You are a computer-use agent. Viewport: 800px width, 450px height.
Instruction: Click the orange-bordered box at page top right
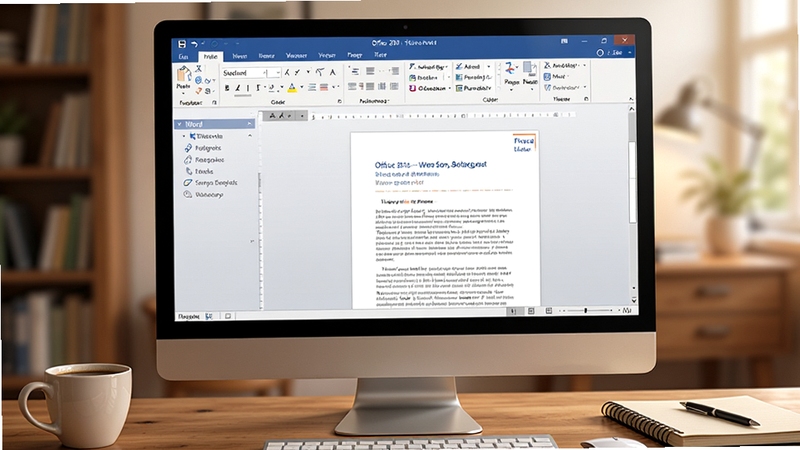coord(523,144)
